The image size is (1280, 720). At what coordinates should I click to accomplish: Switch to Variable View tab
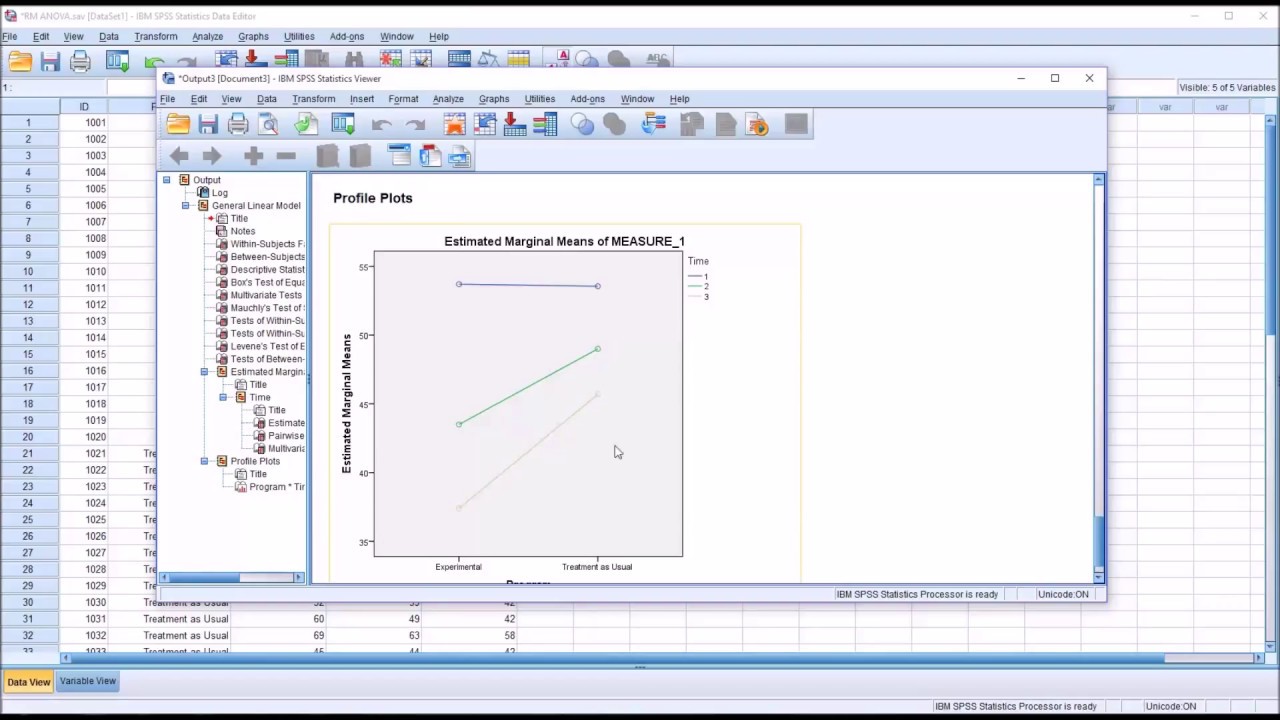[x=88, y=681]
